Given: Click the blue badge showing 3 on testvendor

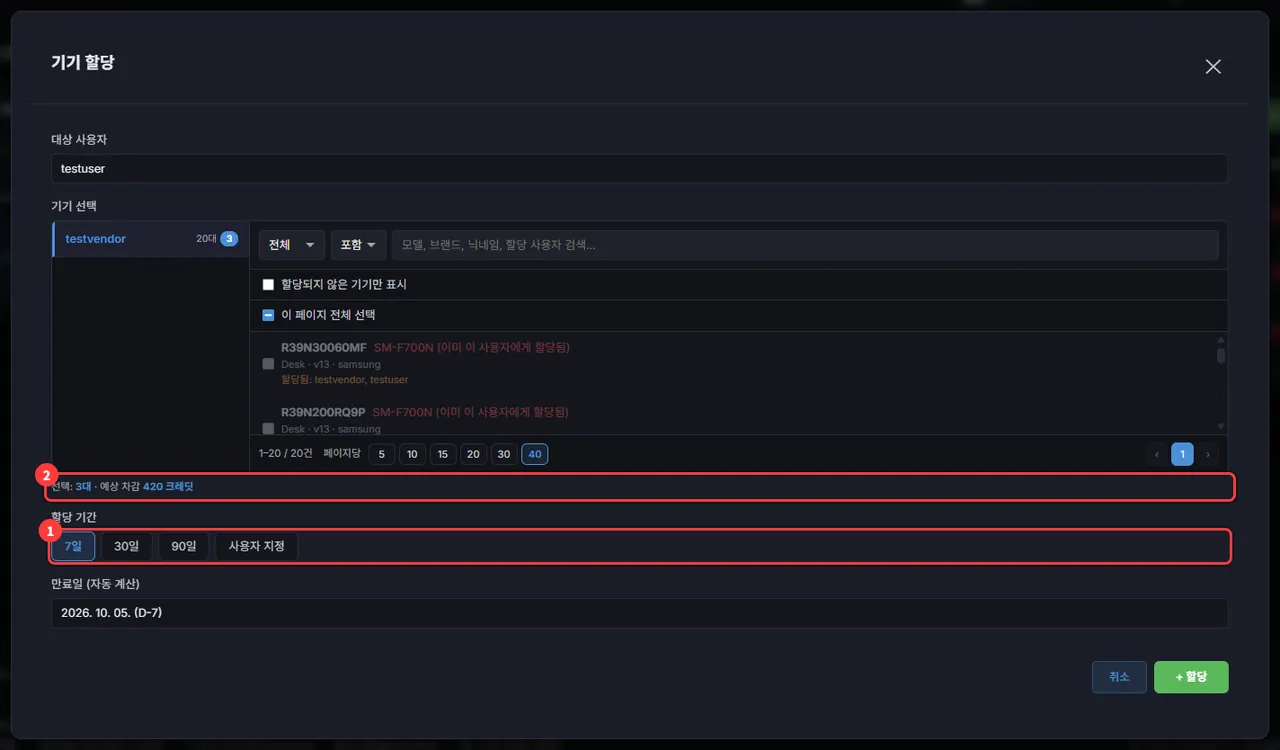Looking at the screenshot, I should pos(229,239).
